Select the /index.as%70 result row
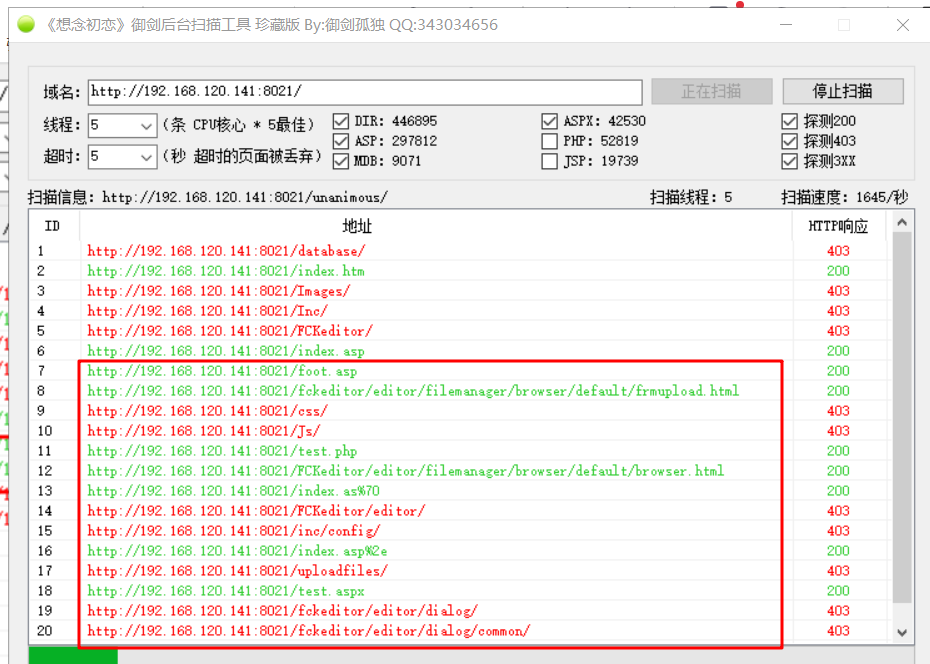930x664 pixels. [457, 491]
